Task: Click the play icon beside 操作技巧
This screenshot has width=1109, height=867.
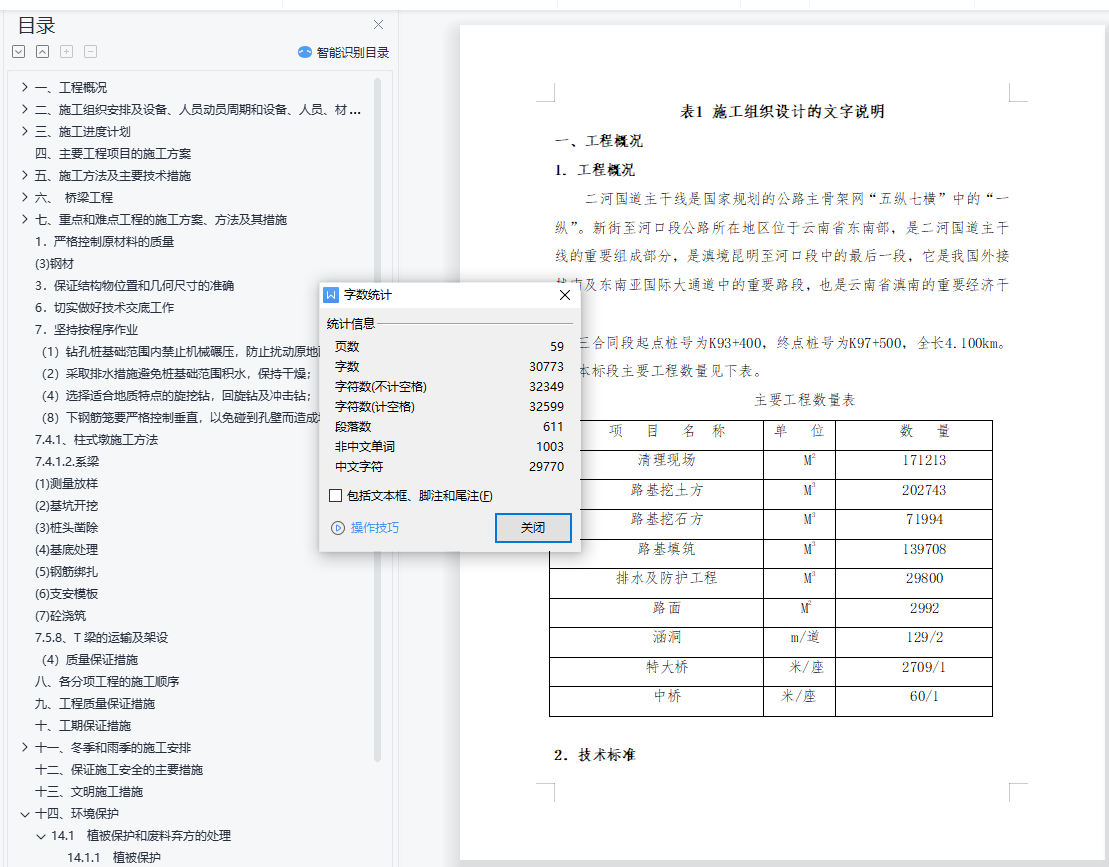Action: [338, 528]
